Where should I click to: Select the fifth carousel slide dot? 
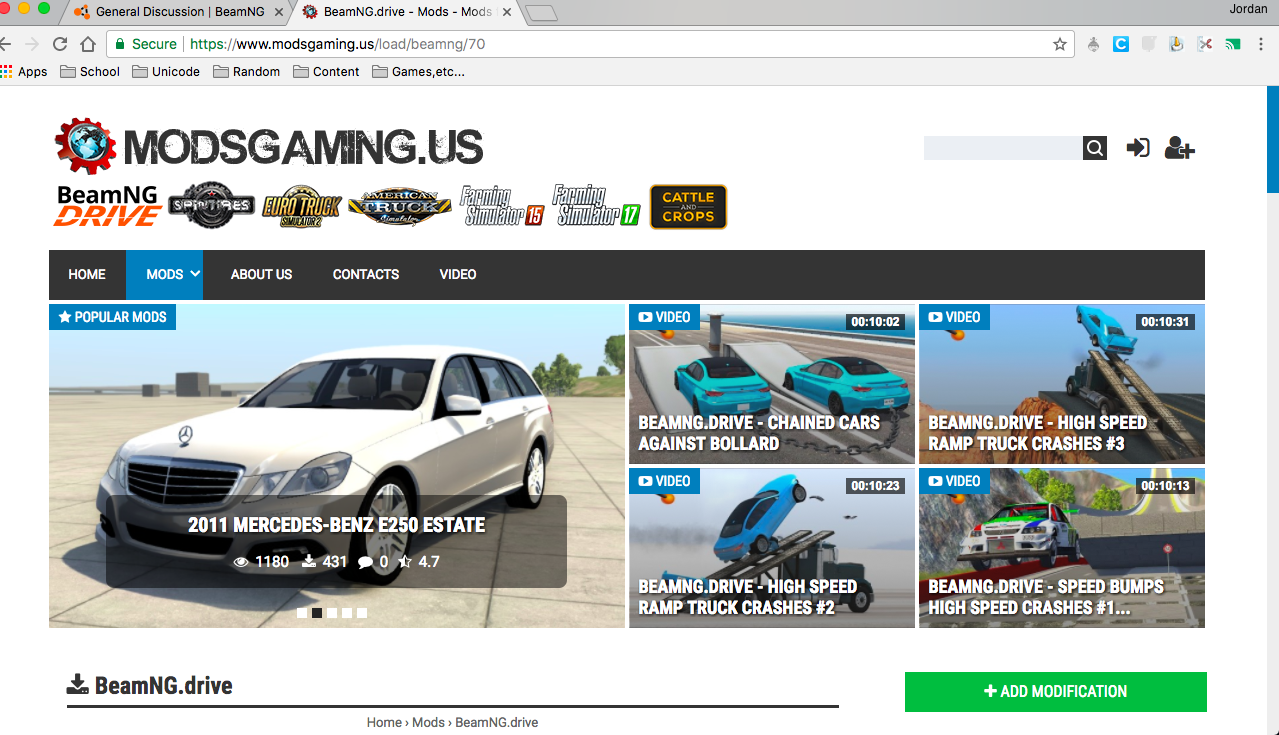coord(361,613)
